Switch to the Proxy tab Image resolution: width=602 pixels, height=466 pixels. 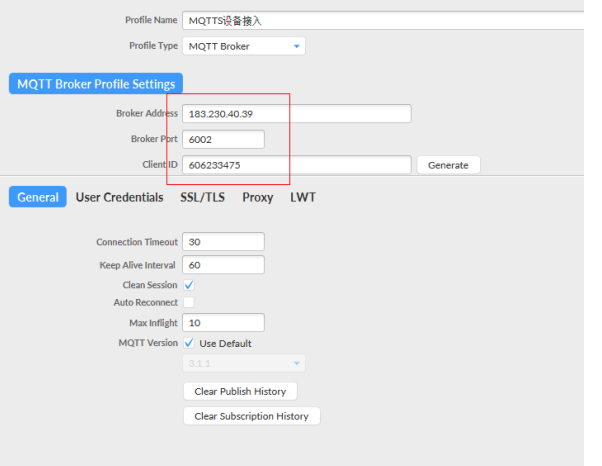click(x=258, y=197)
